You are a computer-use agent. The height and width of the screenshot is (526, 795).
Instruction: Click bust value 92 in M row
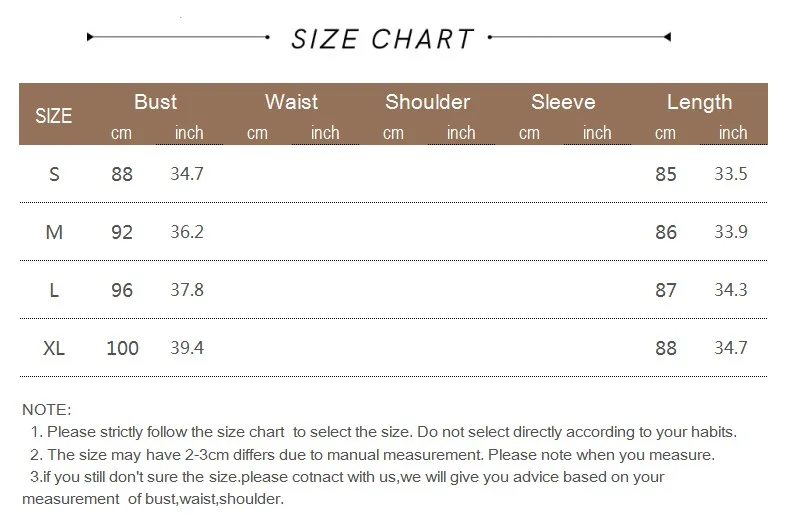(122, 232)
